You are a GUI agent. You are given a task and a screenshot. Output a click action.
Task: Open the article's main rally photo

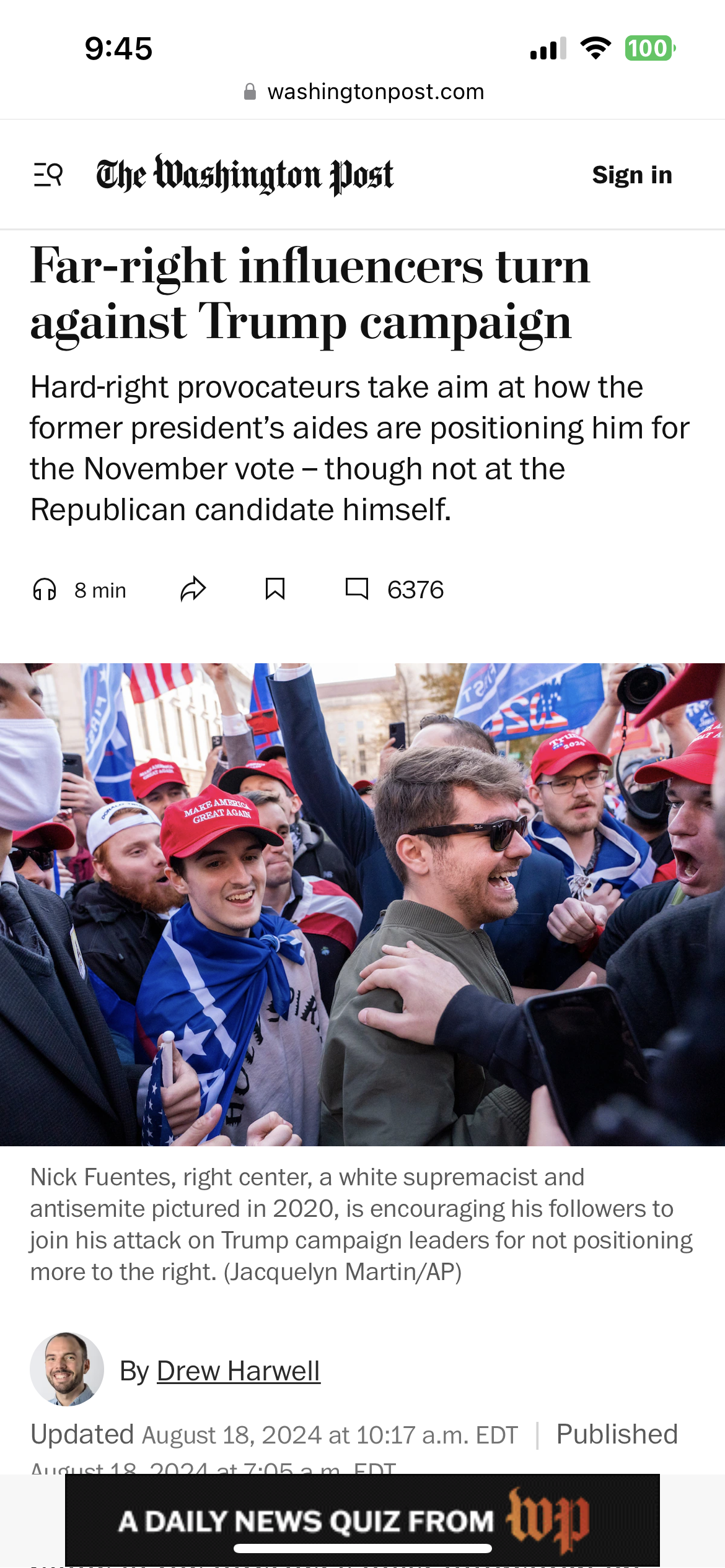pyautogui.click(x=362, y=904)
